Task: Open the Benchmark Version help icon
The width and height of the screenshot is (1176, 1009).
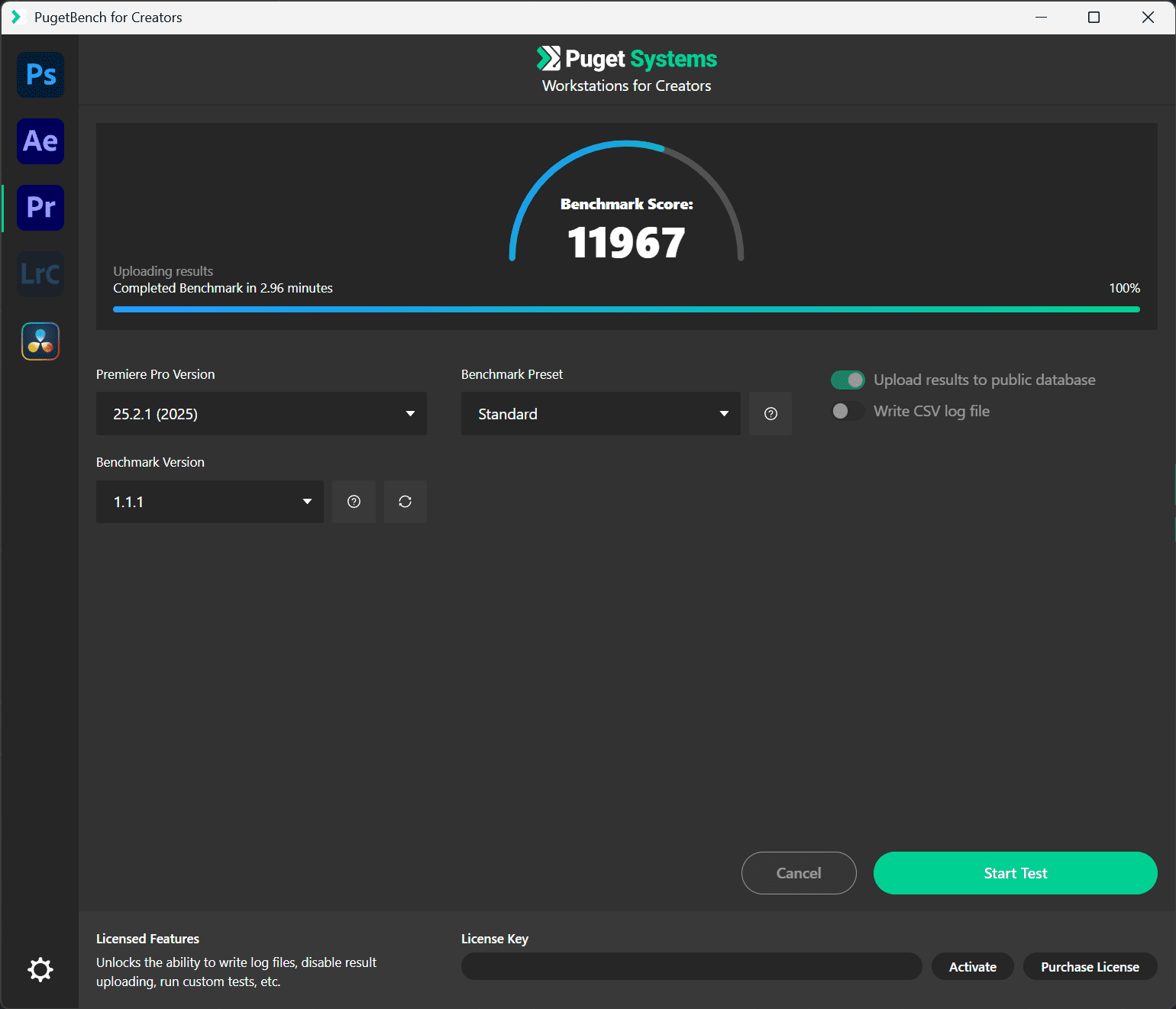Action: pos(354,501)
